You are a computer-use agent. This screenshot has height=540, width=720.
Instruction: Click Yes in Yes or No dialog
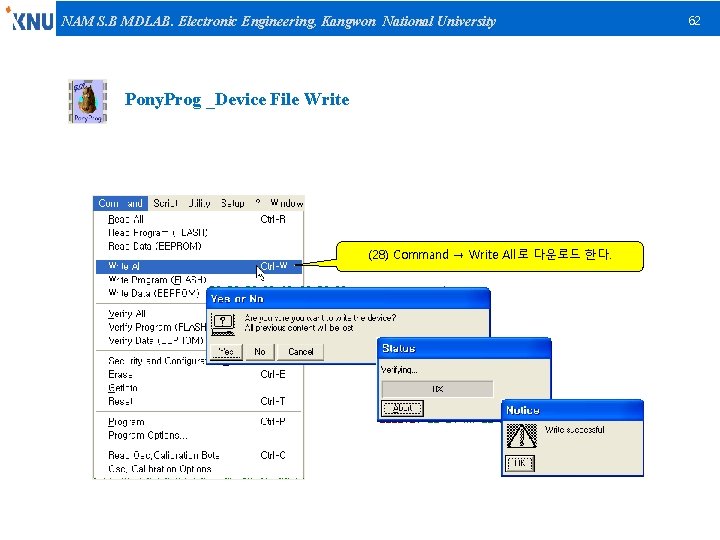tap(226, 352)
